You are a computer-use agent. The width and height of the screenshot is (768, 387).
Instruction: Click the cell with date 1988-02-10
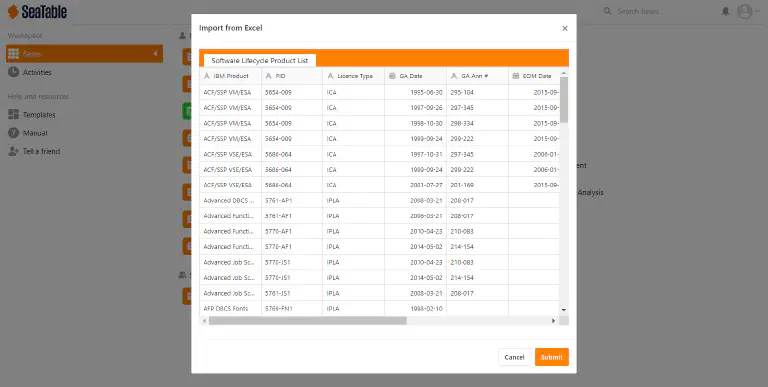click(x=415, y=309)
